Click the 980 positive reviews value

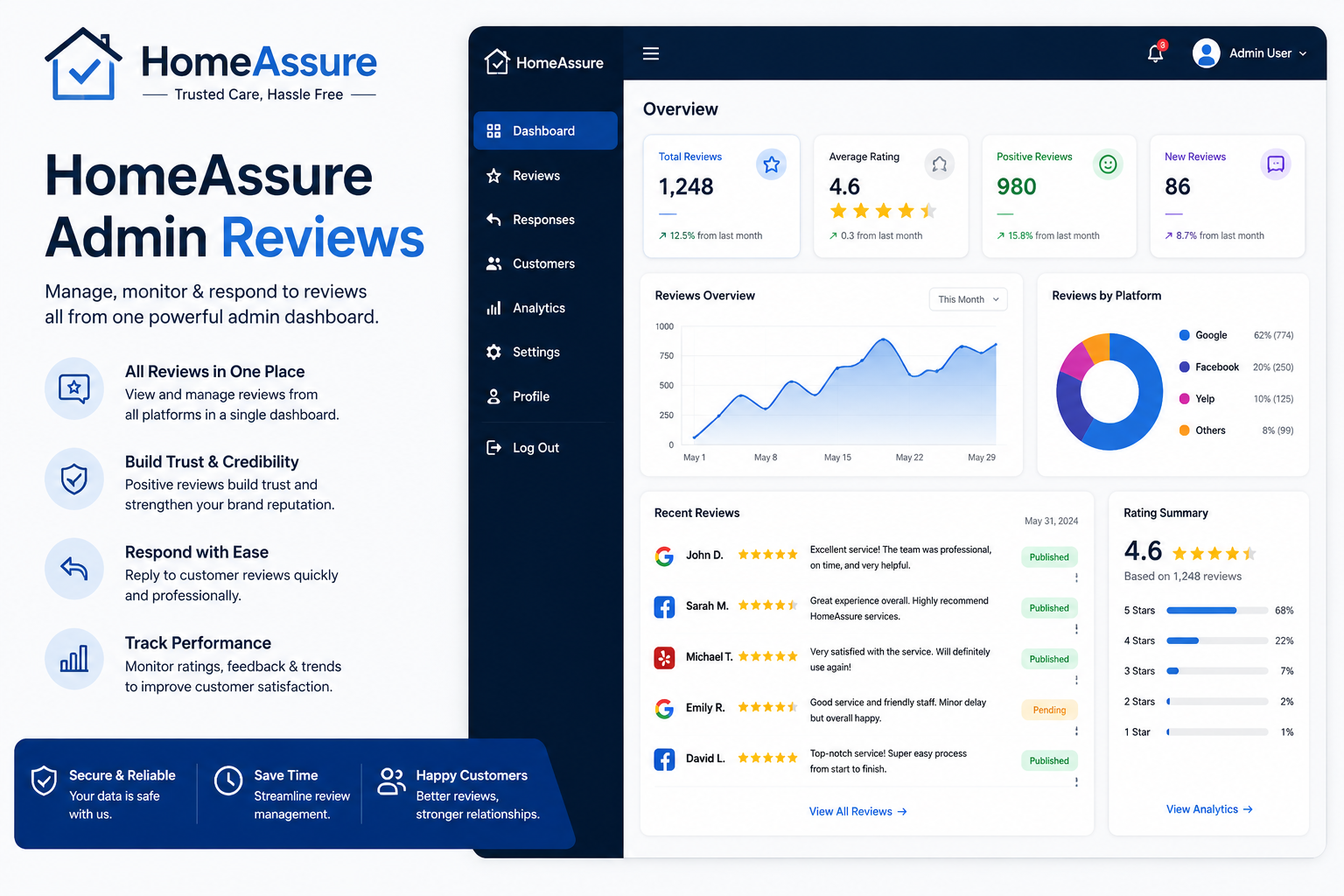tap(1016, 186)
